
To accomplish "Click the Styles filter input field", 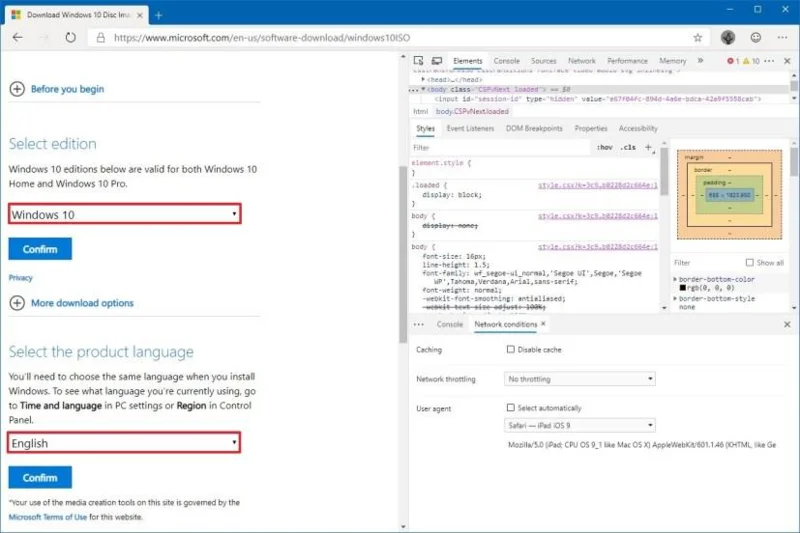I will [500, 147].
